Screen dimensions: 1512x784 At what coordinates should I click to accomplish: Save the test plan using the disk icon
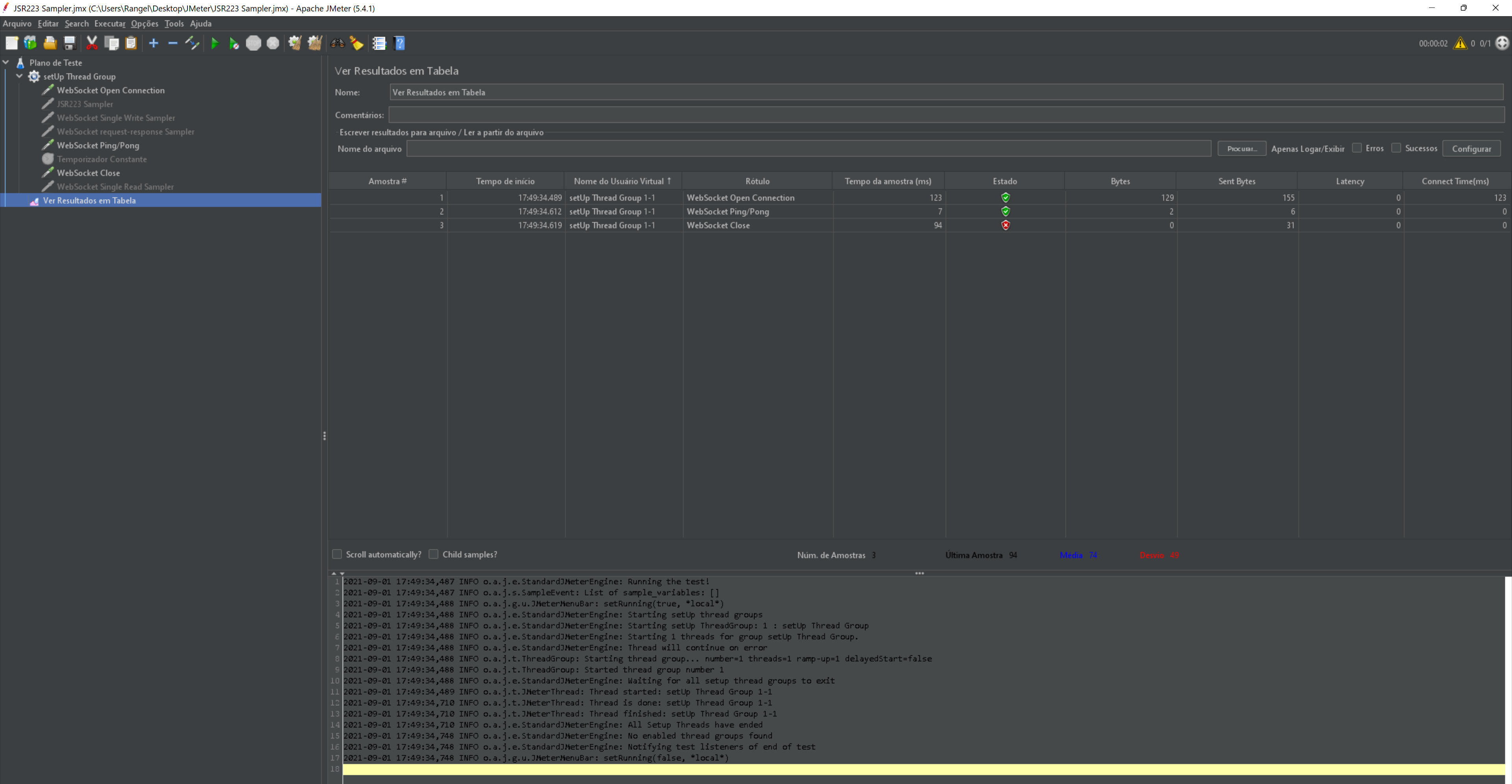click(x=69, y=43)
